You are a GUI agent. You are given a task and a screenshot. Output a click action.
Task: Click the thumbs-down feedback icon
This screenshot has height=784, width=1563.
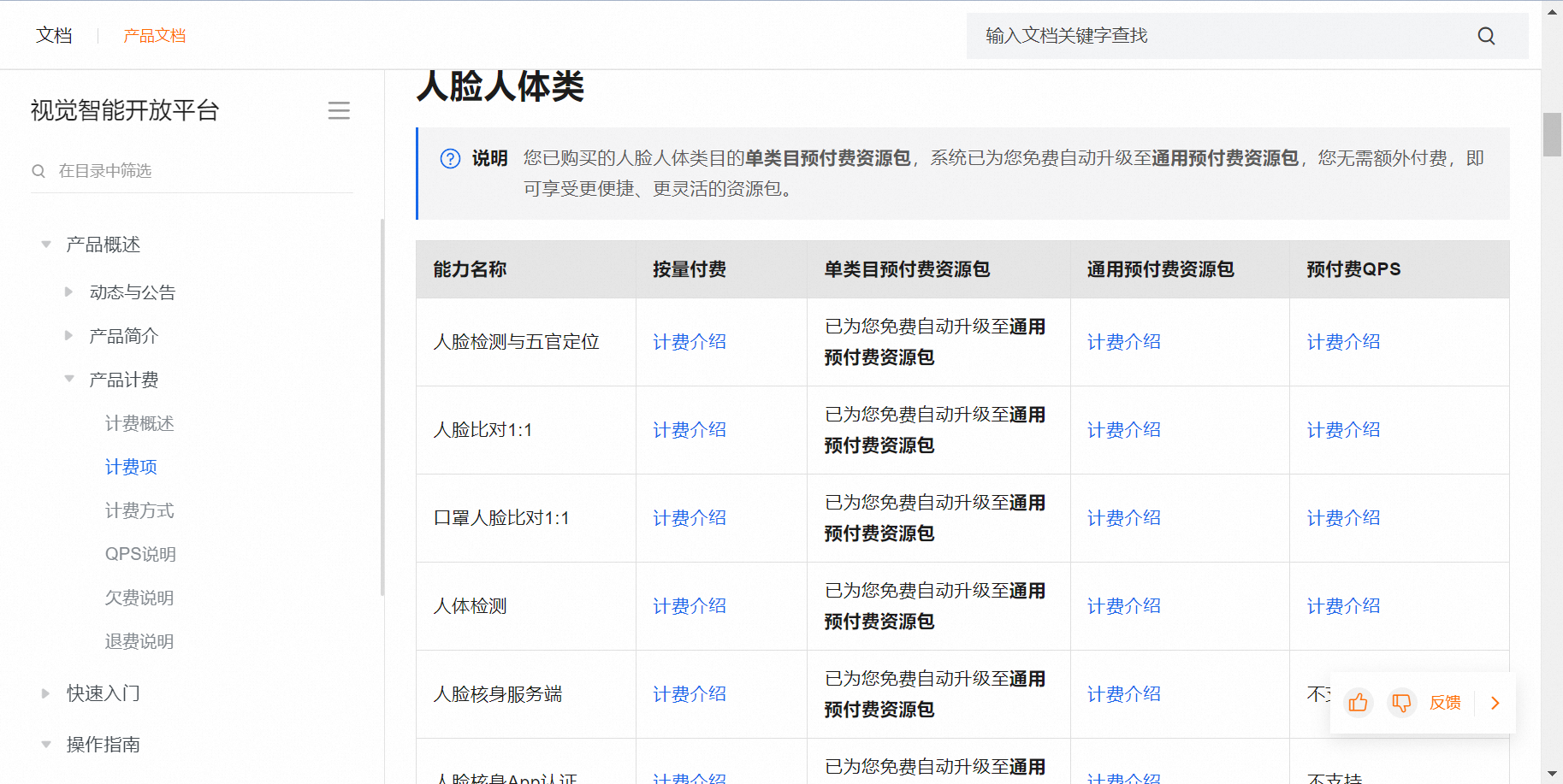[x=1401, y=703]
